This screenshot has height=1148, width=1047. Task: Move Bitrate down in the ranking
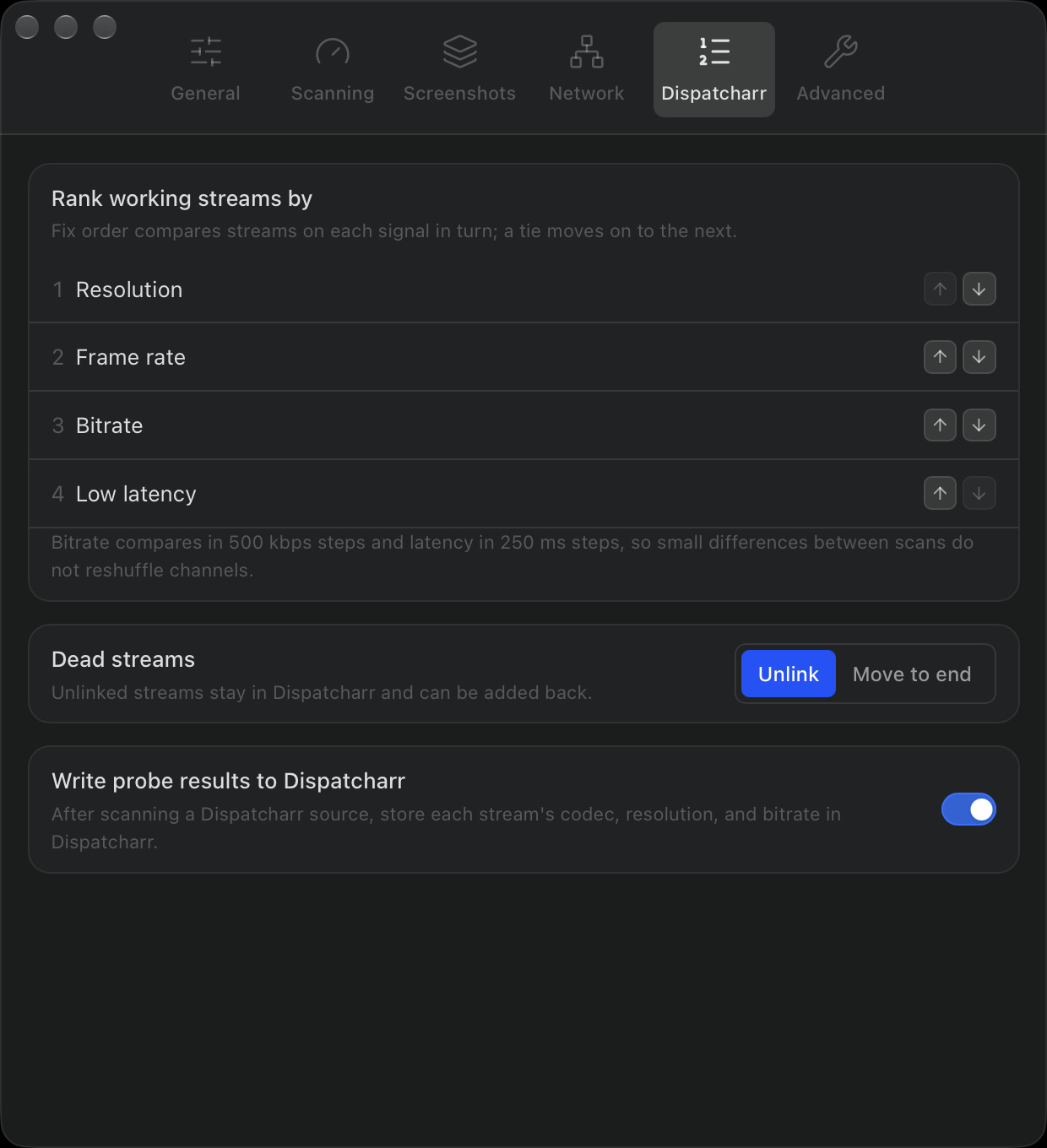(x=979, y=425)
